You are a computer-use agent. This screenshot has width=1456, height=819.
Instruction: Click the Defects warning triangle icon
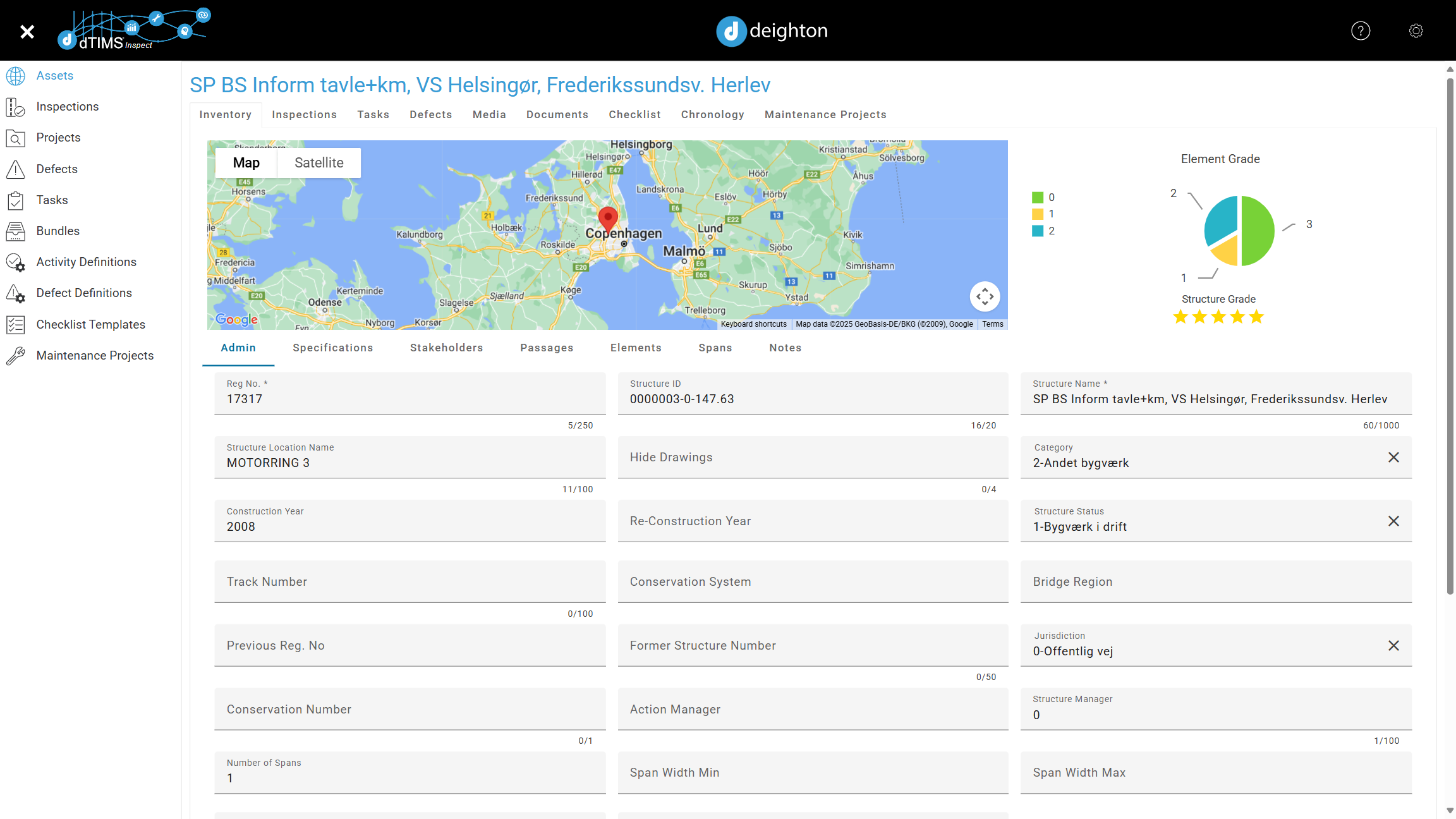16,169
